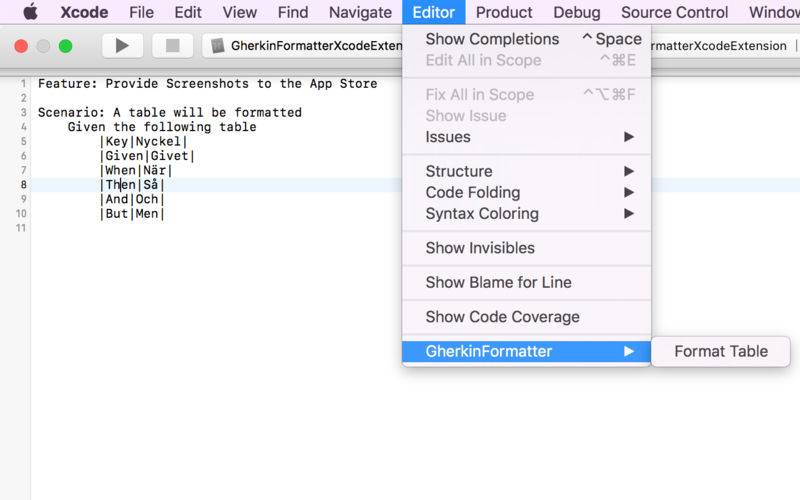Click the scheme icon next to GherkinFormatterXcodeExtension
The height and width of the screenshot is (500, 800).
pyautogui.click(x=218, y=46)
